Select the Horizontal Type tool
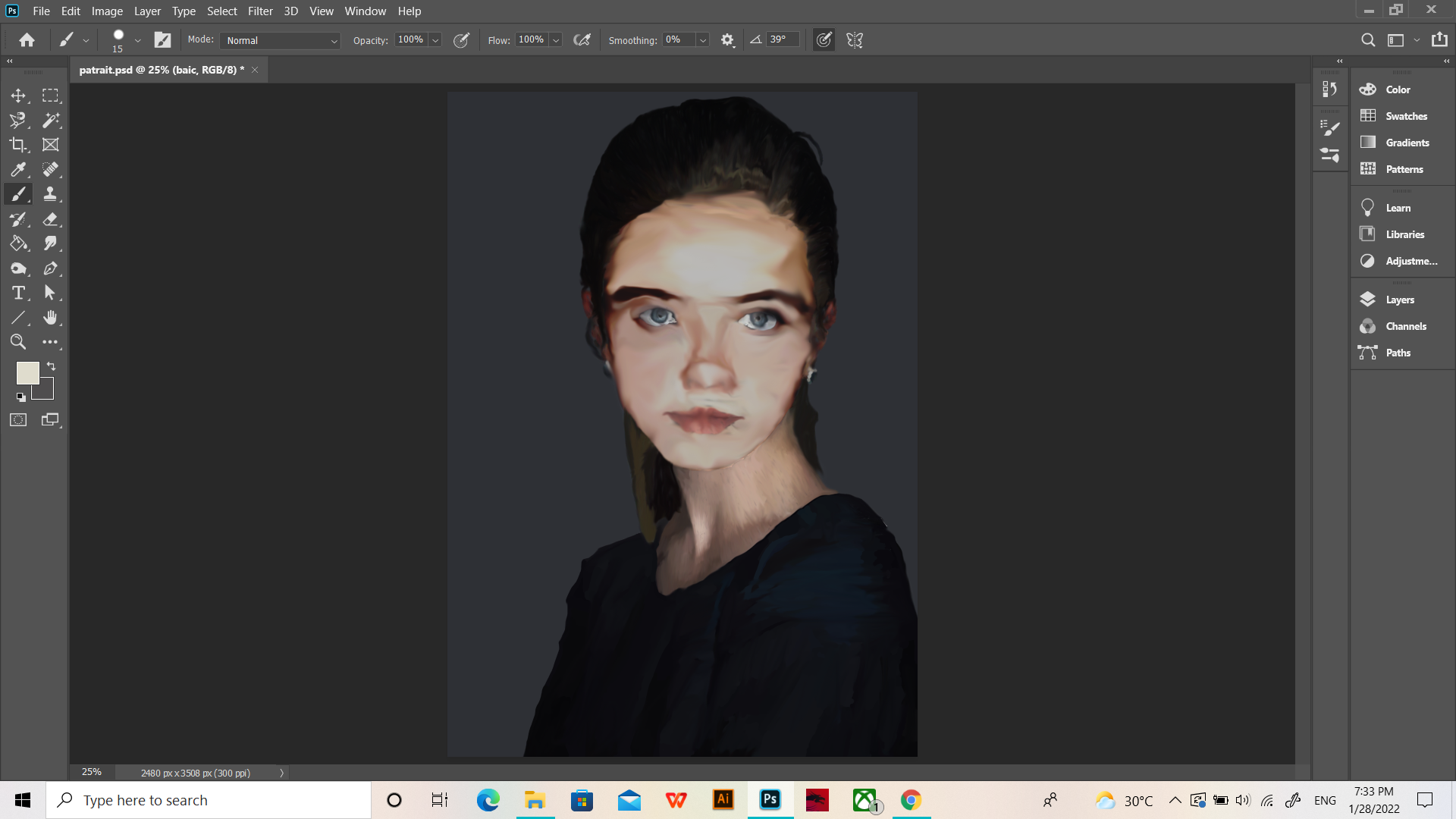 point(18,293)
